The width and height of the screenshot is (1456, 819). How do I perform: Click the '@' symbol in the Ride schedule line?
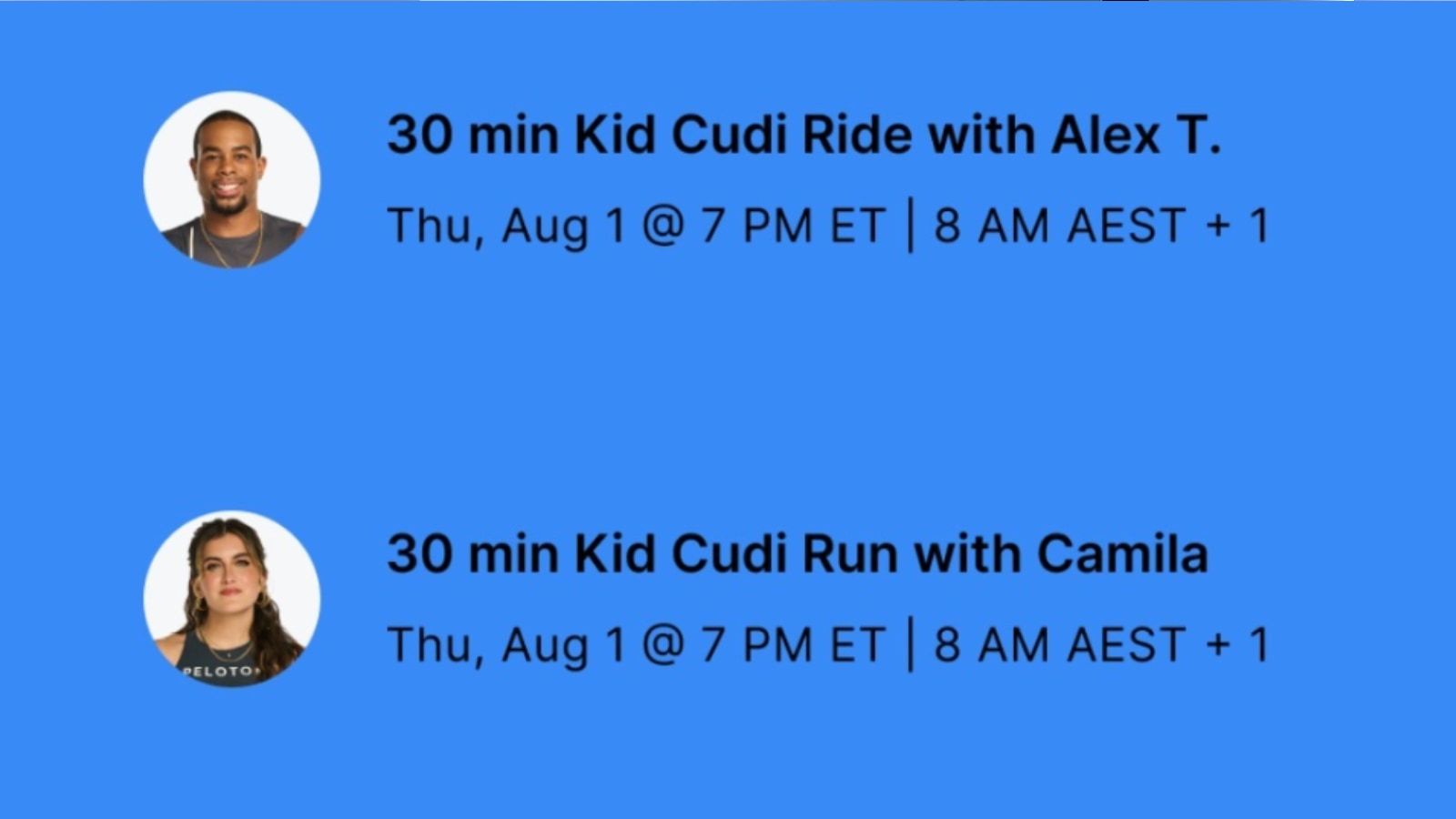662,226
